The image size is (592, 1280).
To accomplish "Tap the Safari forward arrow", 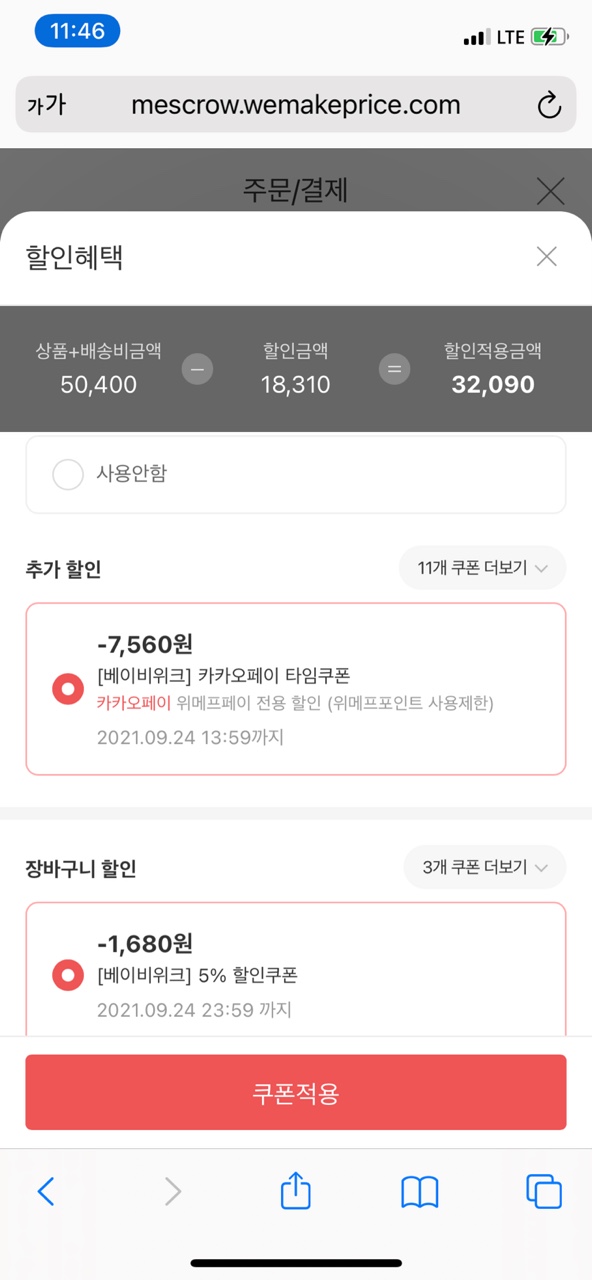I will [x=173, y=1191].
